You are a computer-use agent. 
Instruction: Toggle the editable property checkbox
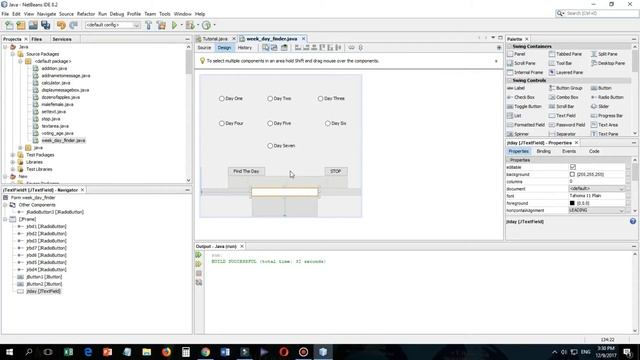(x=573, y=167)
